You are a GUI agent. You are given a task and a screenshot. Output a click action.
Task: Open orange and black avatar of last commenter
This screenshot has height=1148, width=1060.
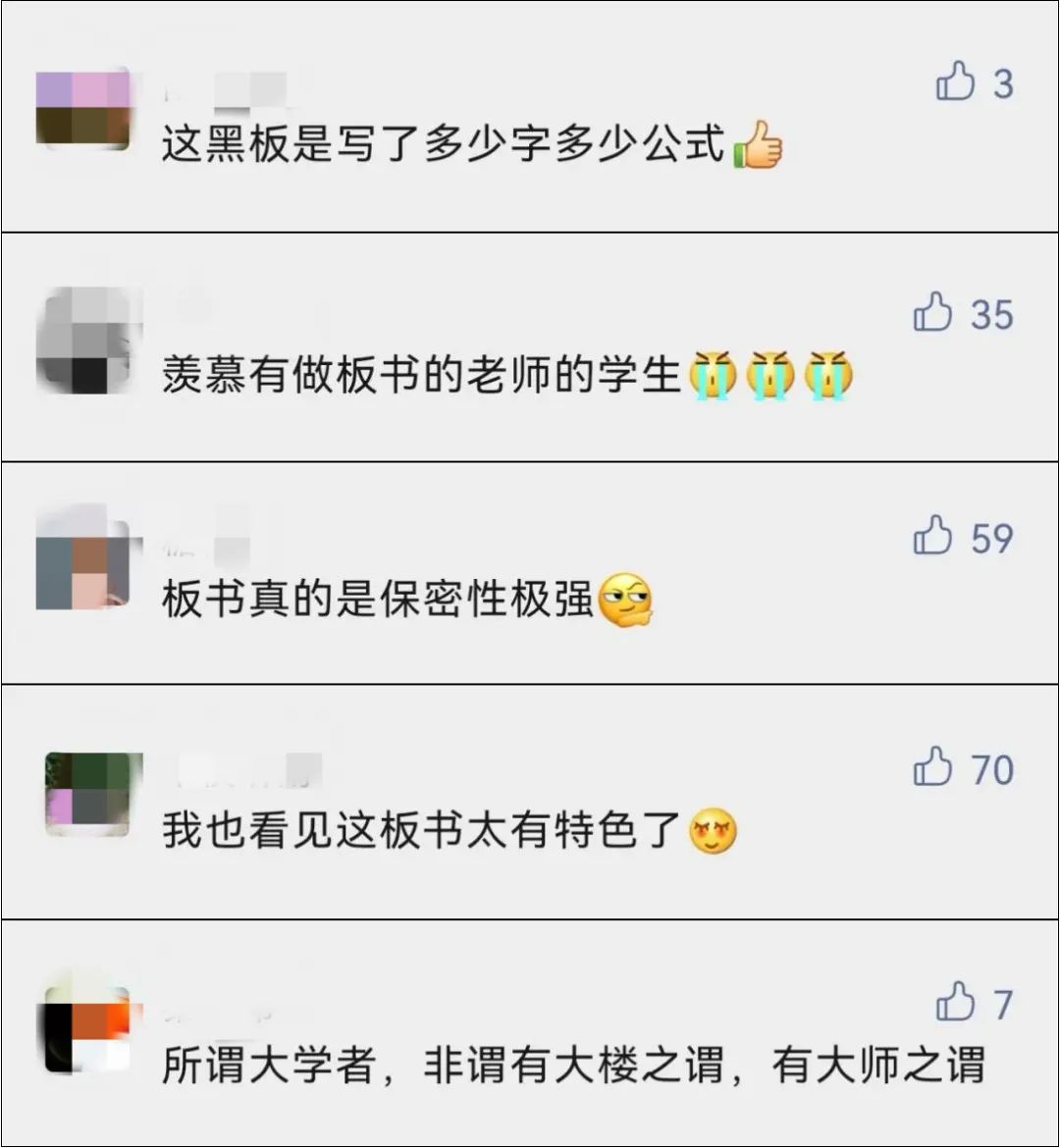[x=88, y=1030]
